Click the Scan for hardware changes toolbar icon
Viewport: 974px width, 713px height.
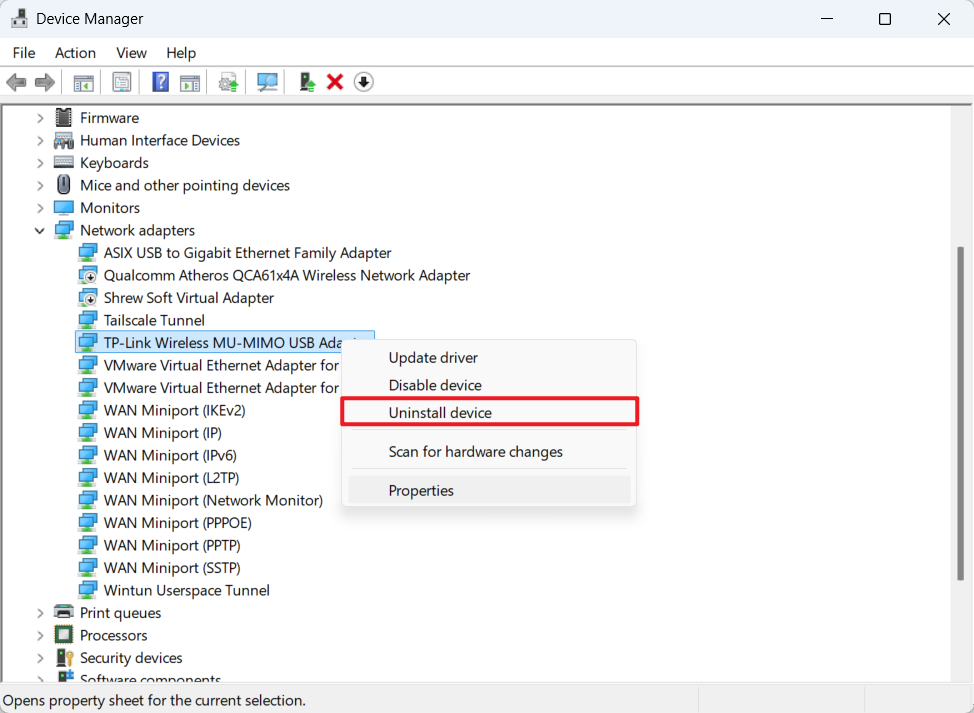pos(266,81)
